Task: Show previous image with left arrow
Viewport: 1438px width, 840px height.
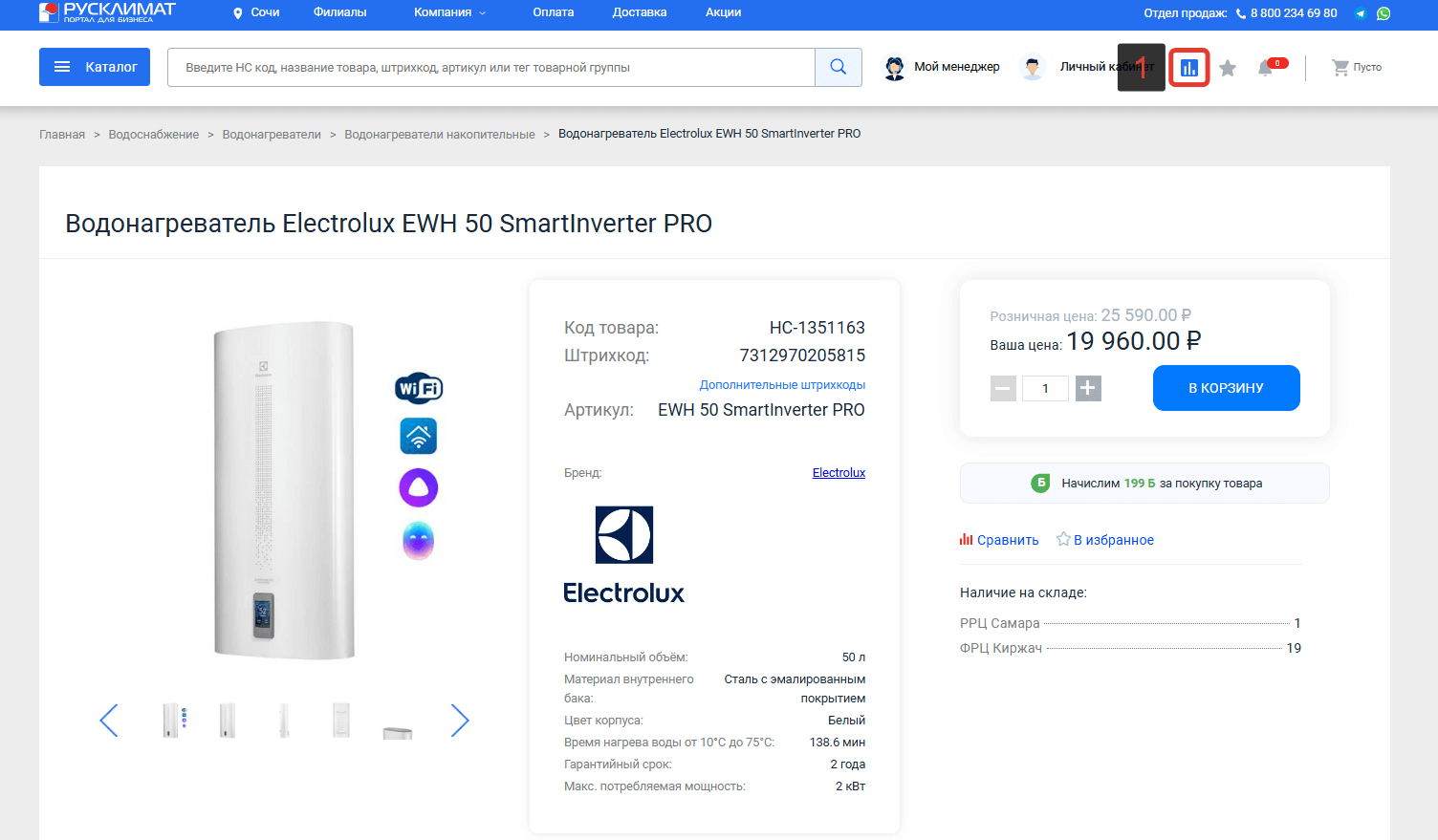Action: (x=109, y=721)
